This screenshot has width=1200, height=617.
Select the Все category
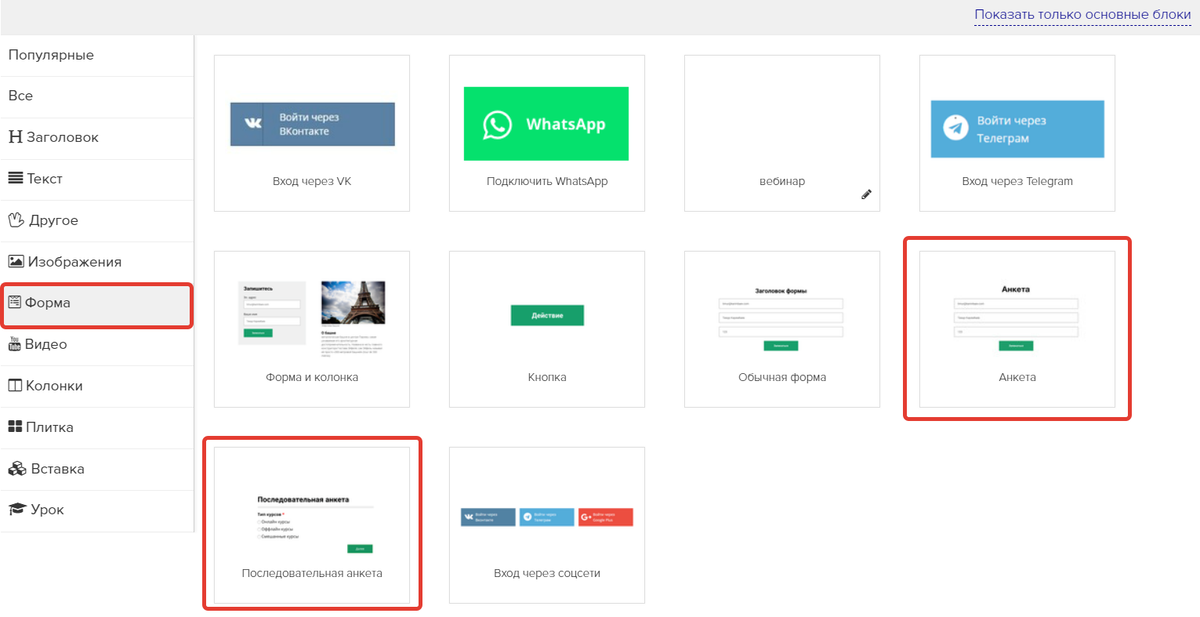point(96,96)
